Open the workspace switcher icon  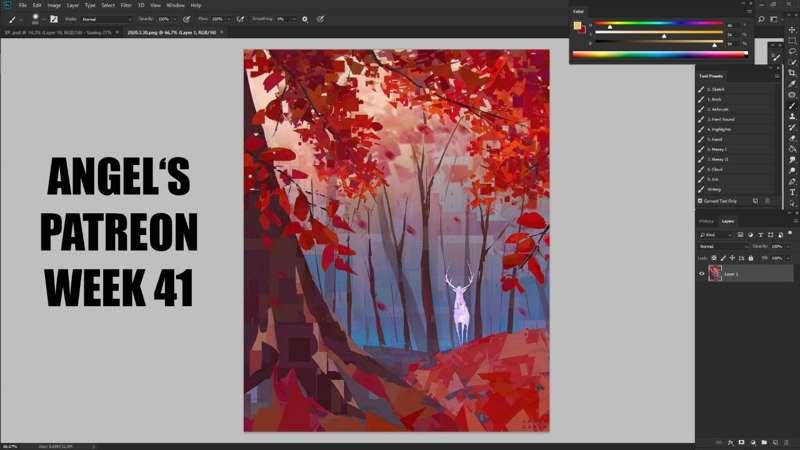click(774, 19)
